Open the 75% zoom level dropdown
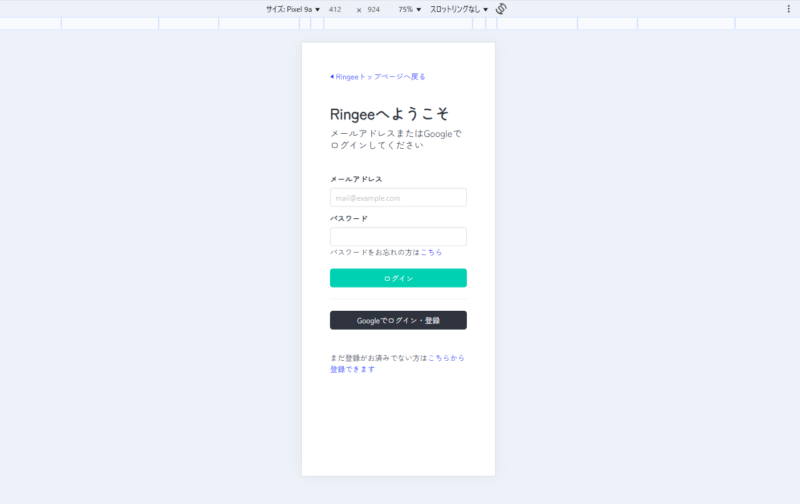 click(x=410, y=9)
